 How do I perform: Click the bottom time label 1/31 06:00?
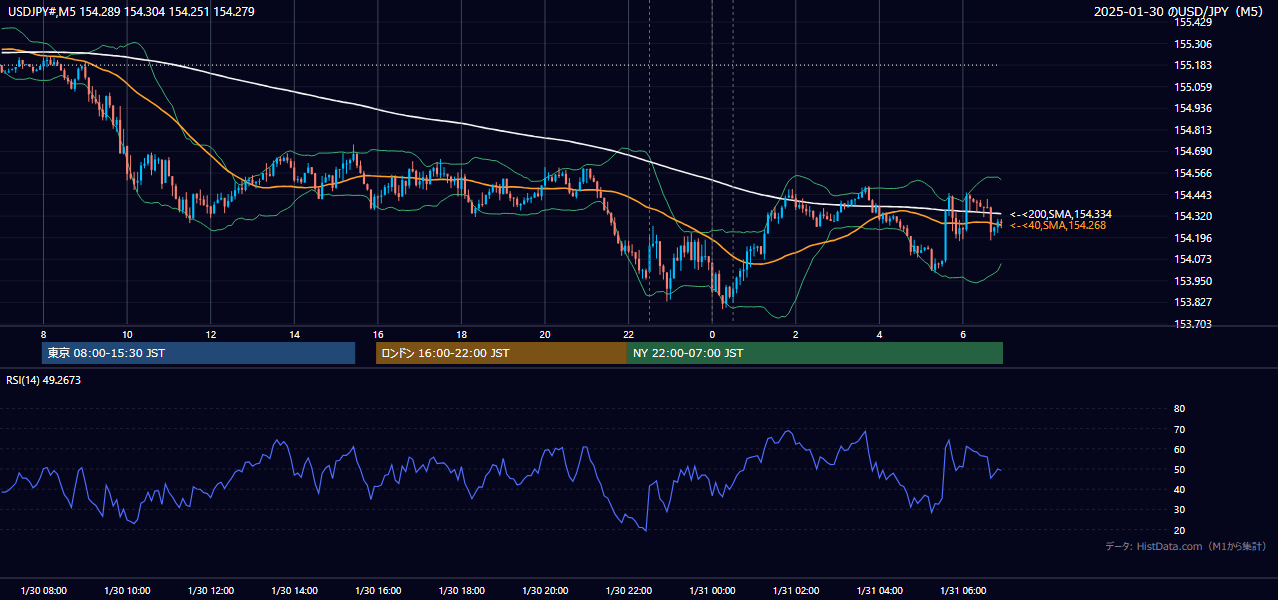(962, 591)
